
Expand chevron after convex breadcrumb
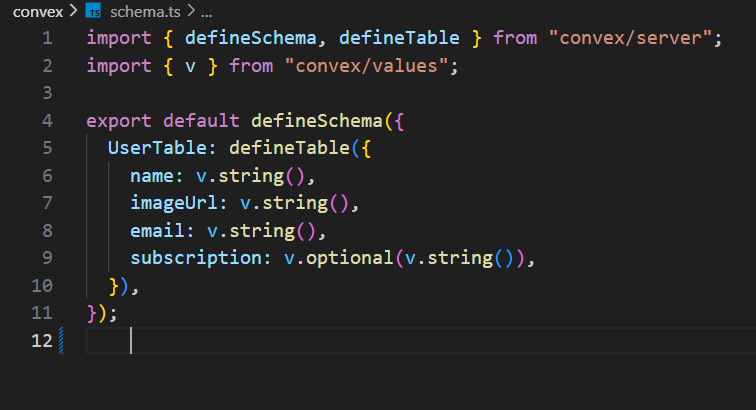(73, 11)
